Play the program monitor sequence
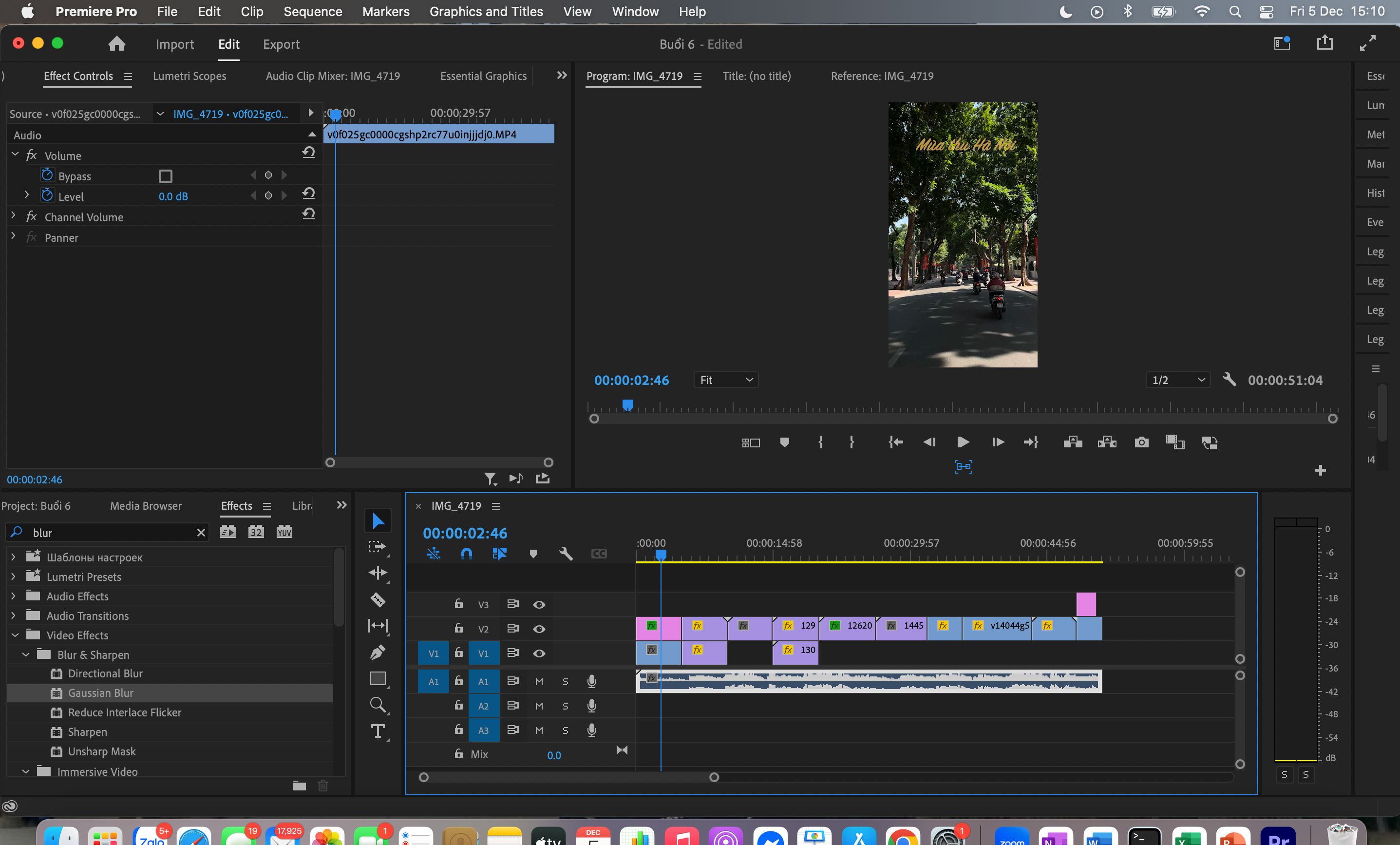The width and height of the screenshot is (1400, 845). coord(963,442)
